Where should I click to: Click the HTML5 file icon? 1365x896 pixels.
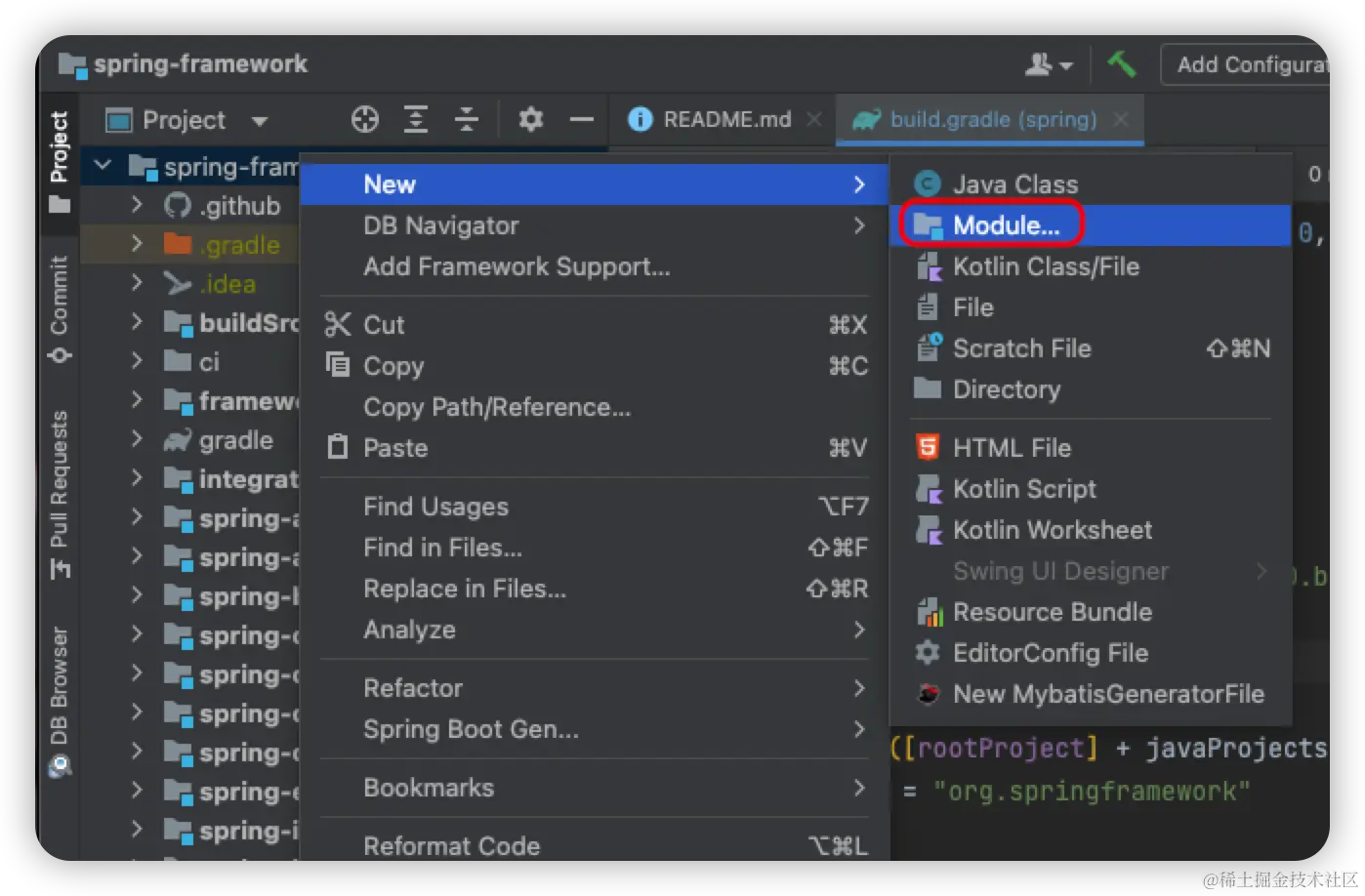click(x=928, y=448)
